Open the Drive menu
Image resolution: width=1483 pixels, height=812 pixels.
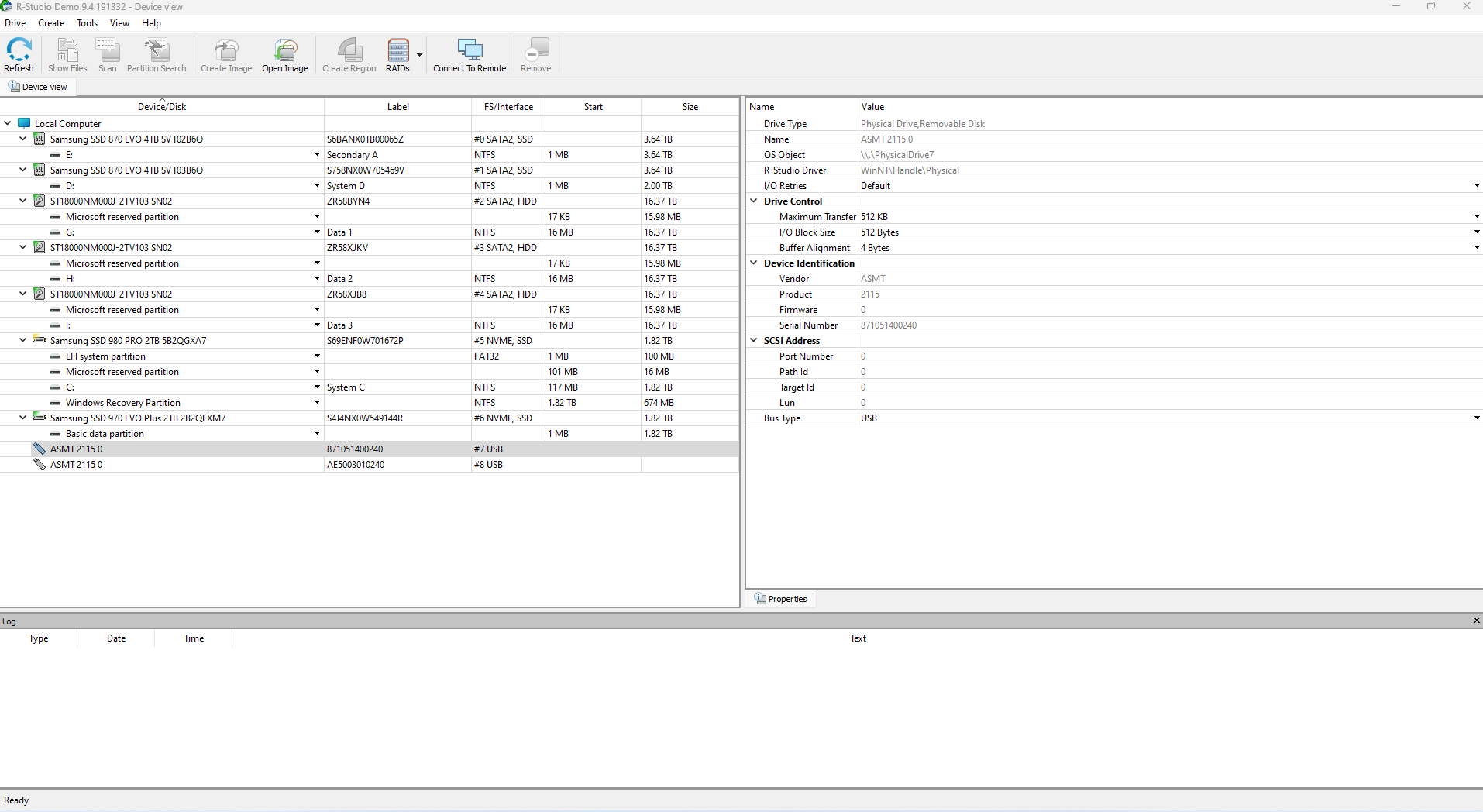point(15,23)
